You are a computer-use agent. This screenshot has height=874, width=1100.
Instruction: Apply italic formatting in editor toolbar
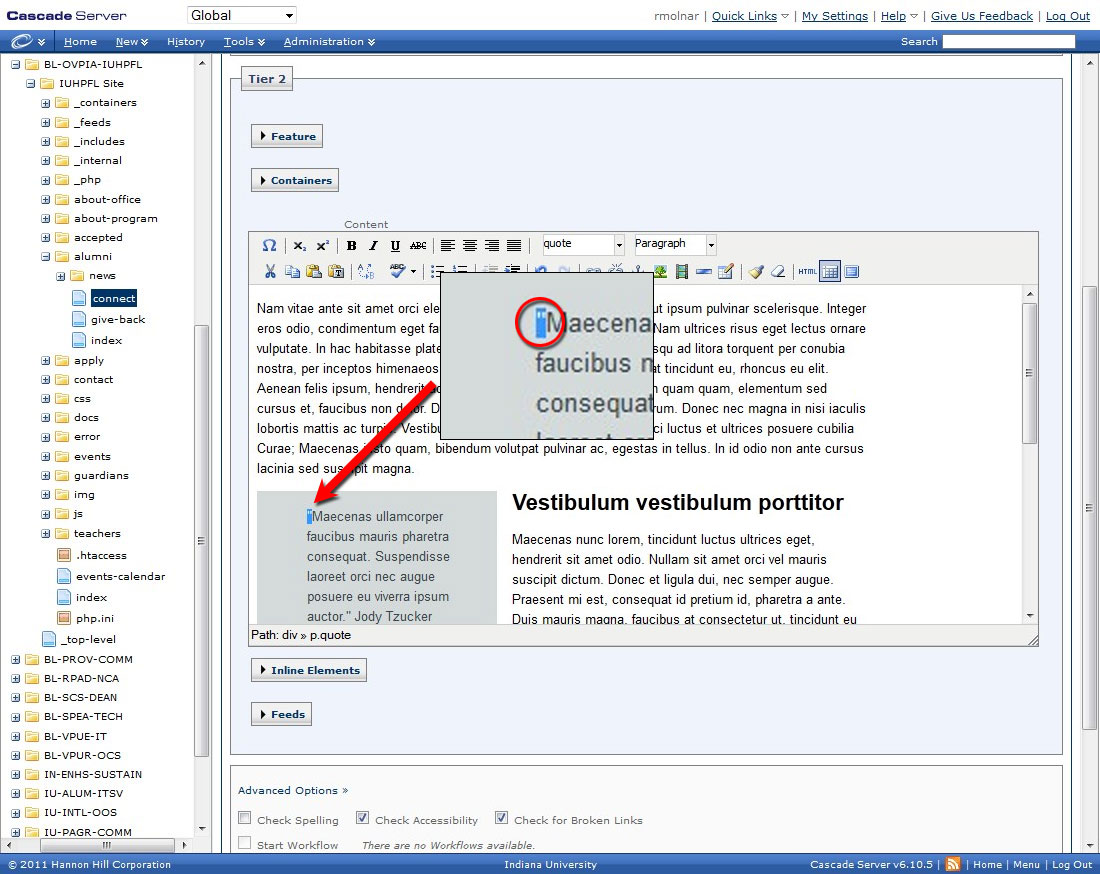click(373, 246)
